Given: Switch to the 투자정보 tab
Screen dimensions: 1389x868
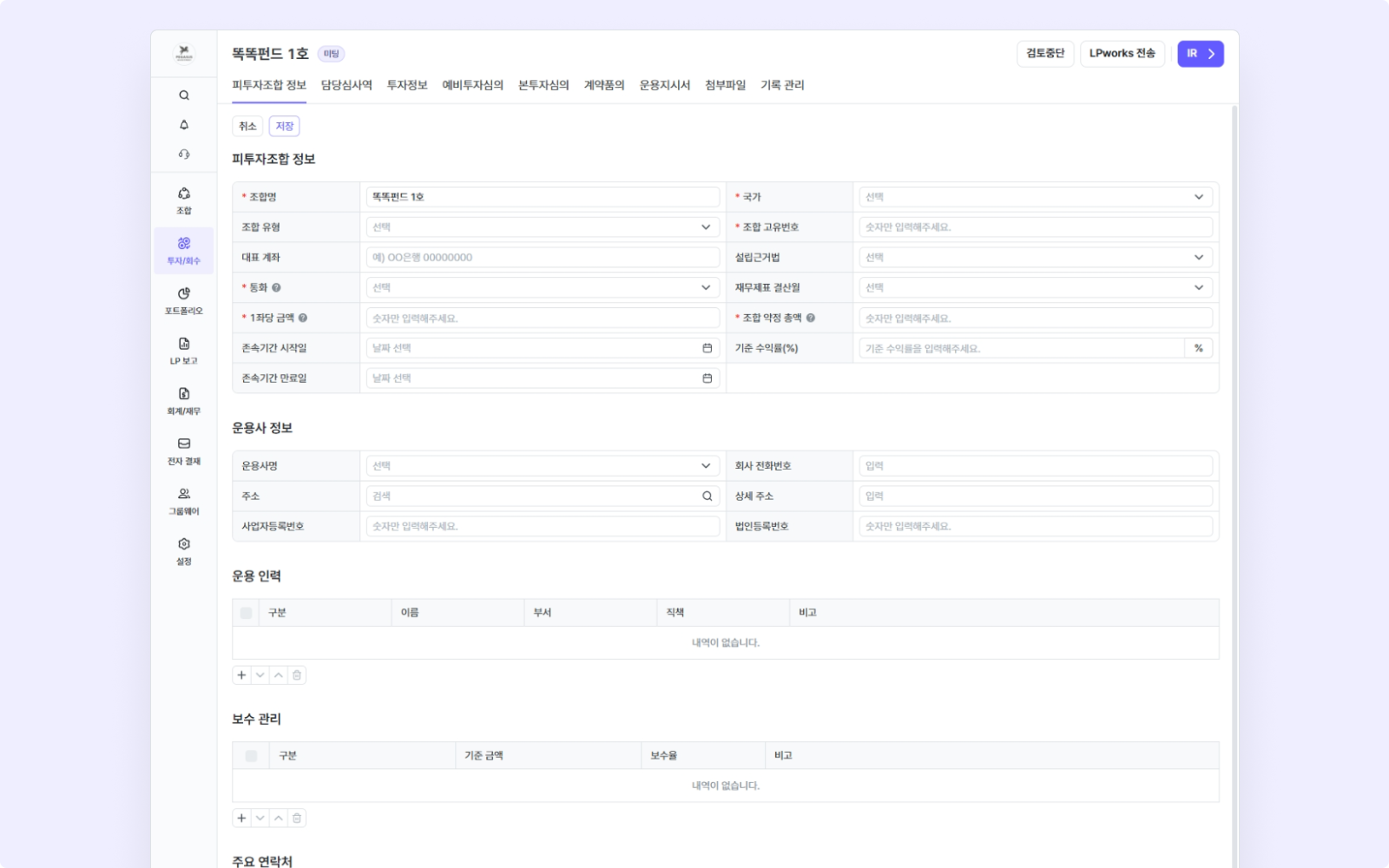Looking at the screenshot, I should [x=407, y=85].
